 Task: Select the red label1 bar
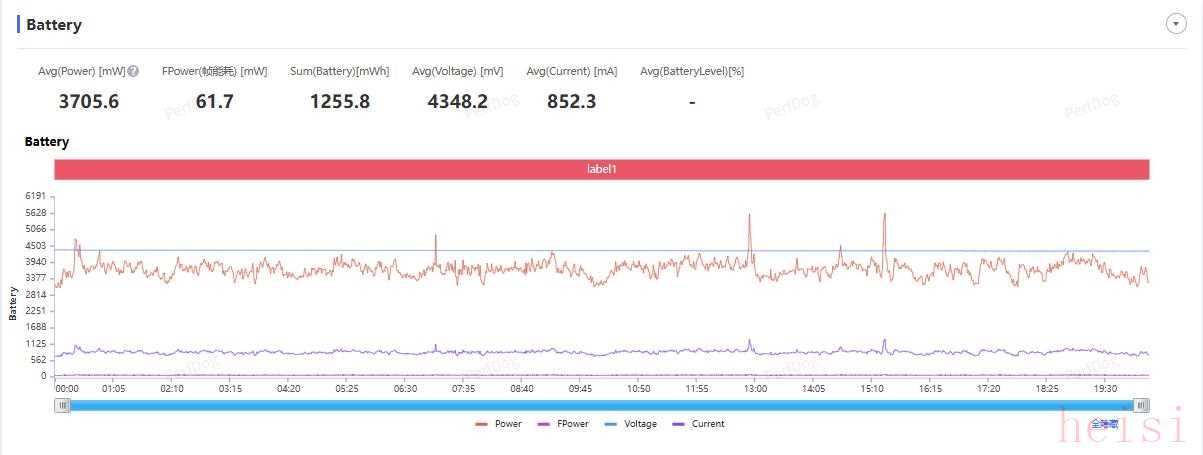point(601,170)
